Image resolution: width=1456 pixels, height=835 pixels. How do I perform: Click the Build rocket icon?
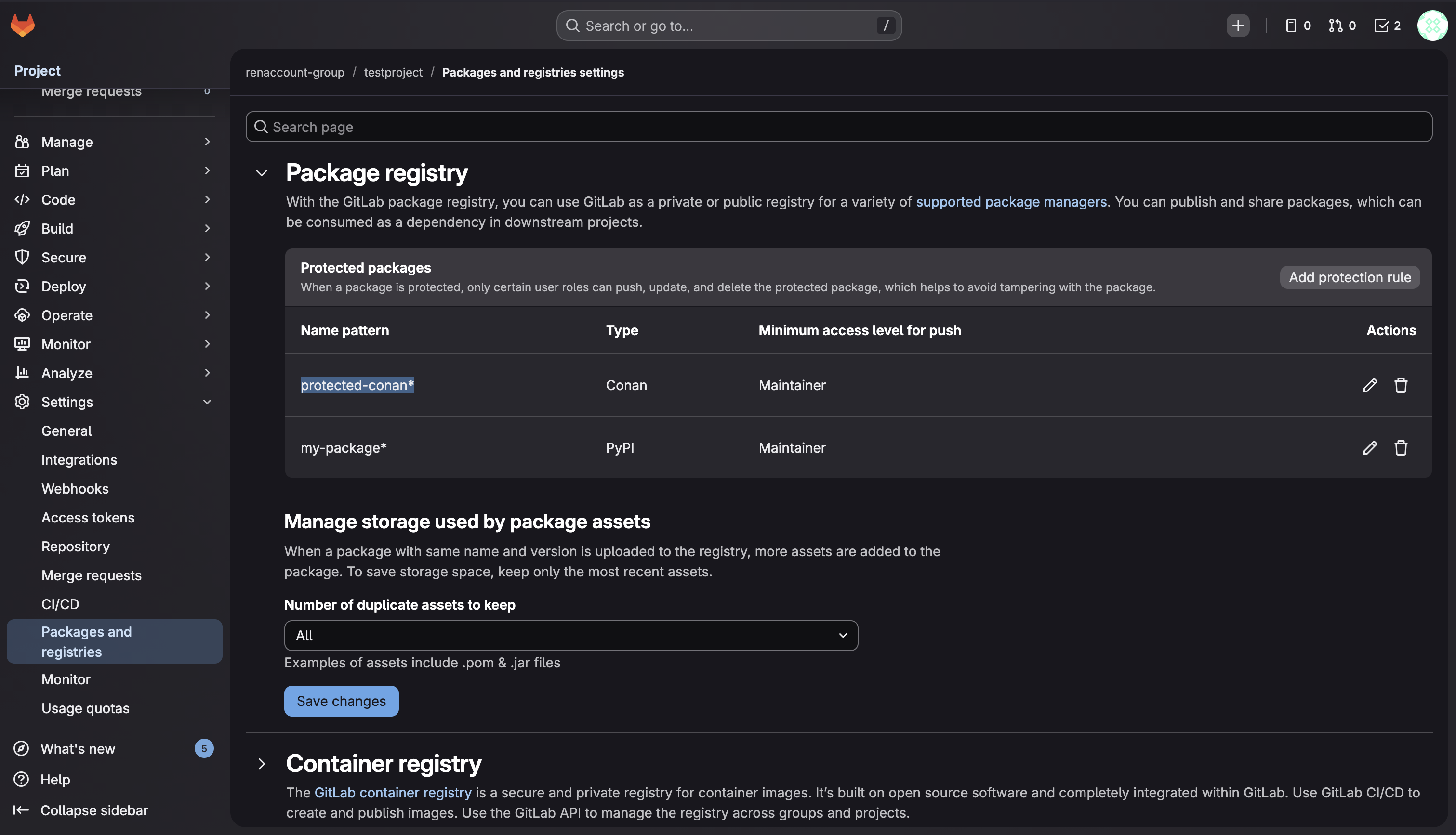pos(22,228)
